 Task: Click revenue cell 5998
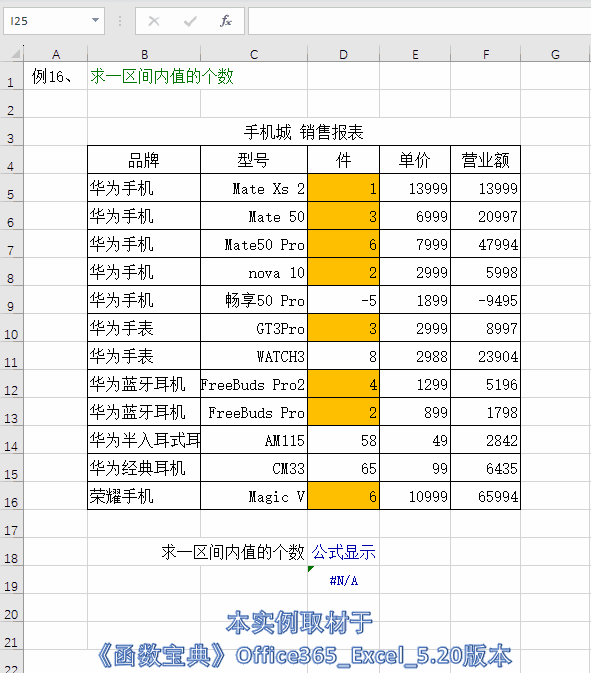(x=485, y=272)
